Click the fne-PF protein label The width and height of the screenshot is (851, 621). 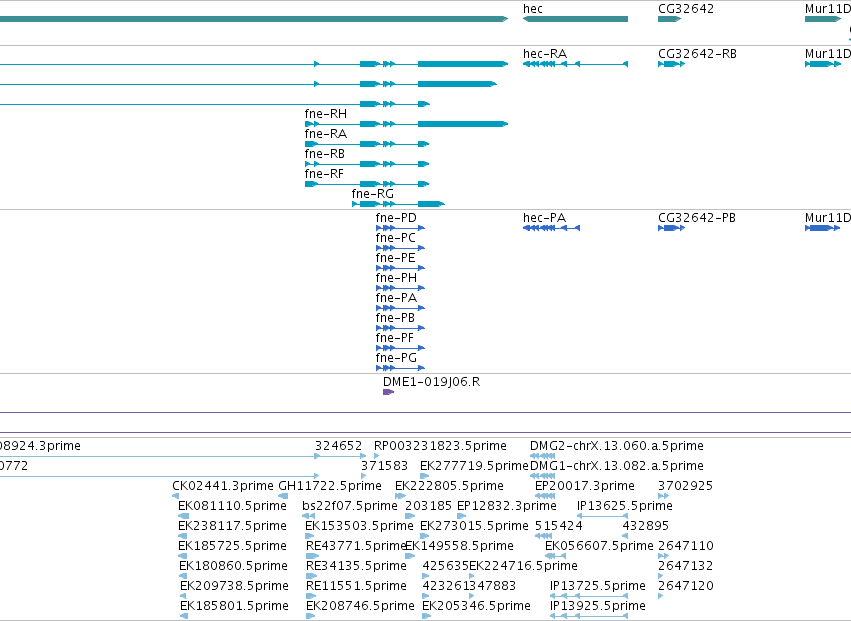(x=395, y=338)
